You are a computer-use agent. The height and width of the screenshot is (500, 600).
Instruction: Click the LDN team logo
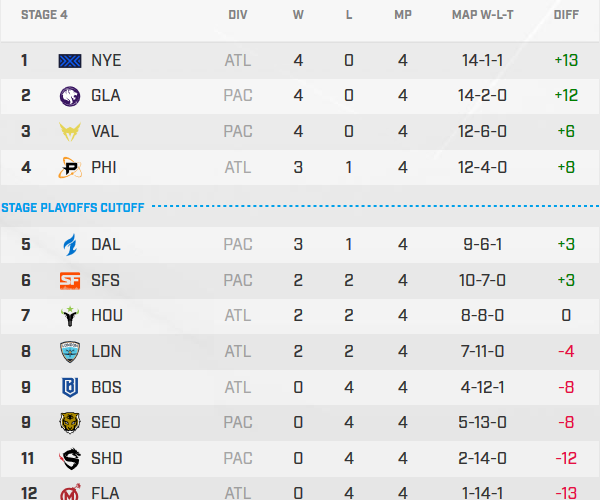[71, 351]
